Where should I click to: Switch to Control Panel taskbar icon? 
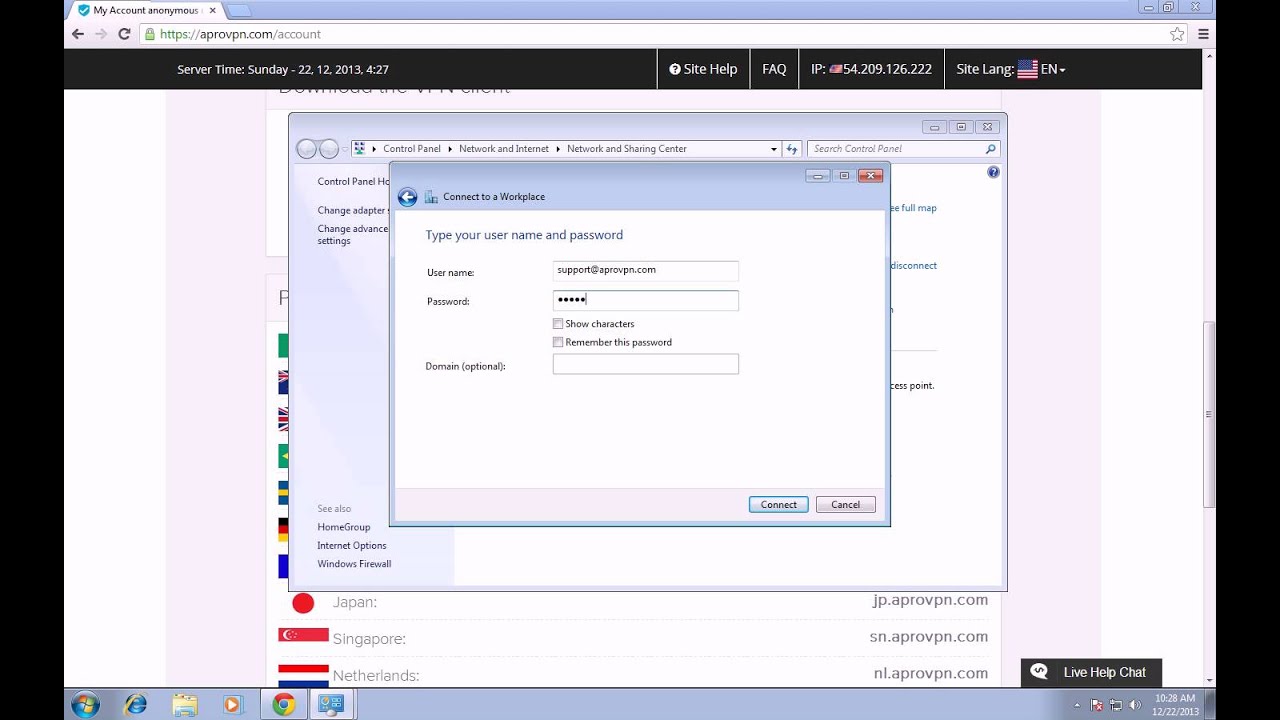click(x=331, y=704)
